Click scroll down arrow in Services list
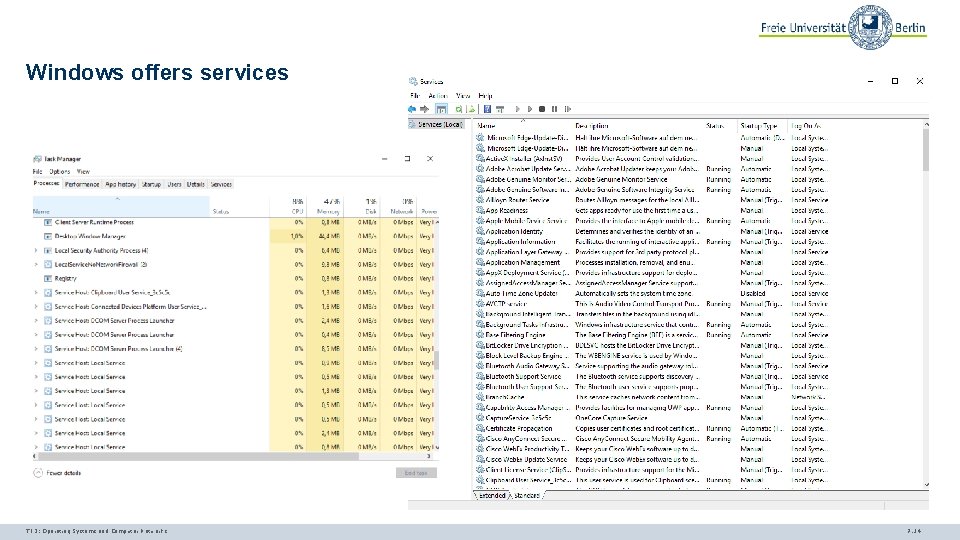Screen dimensions: 960x540 tap(926, 484)
